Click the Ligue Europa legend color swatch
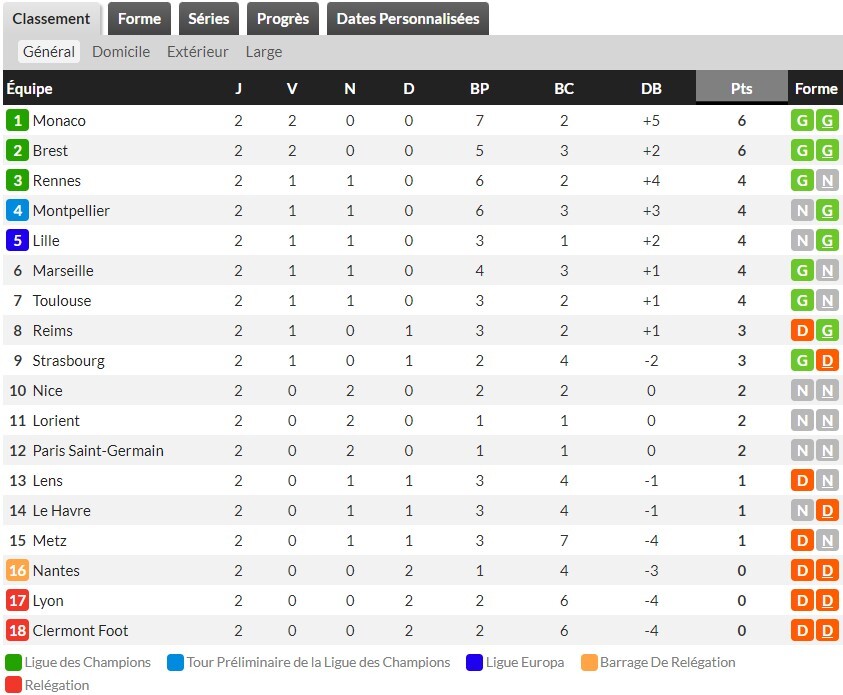843x695 pixels. 474,662
